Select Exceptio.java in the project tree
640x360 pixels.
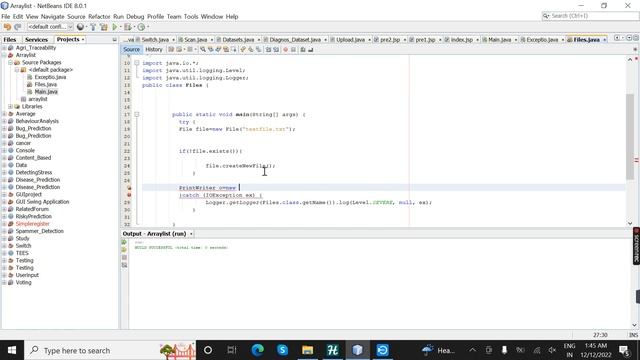[50, 77]
